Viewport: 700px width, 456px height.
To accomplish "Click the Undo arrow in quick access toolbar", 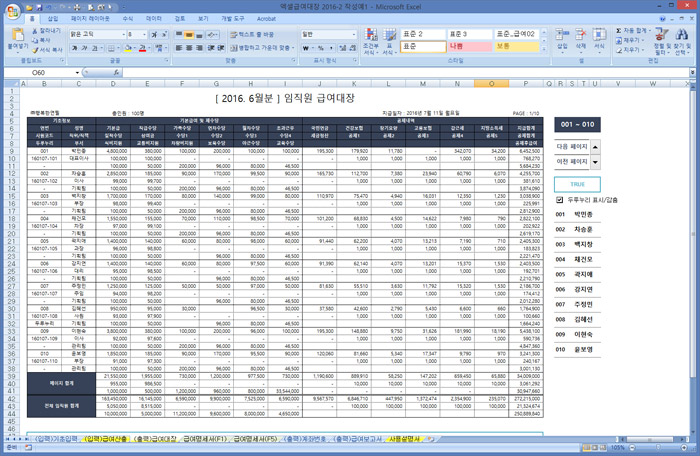I will point(49,7).
